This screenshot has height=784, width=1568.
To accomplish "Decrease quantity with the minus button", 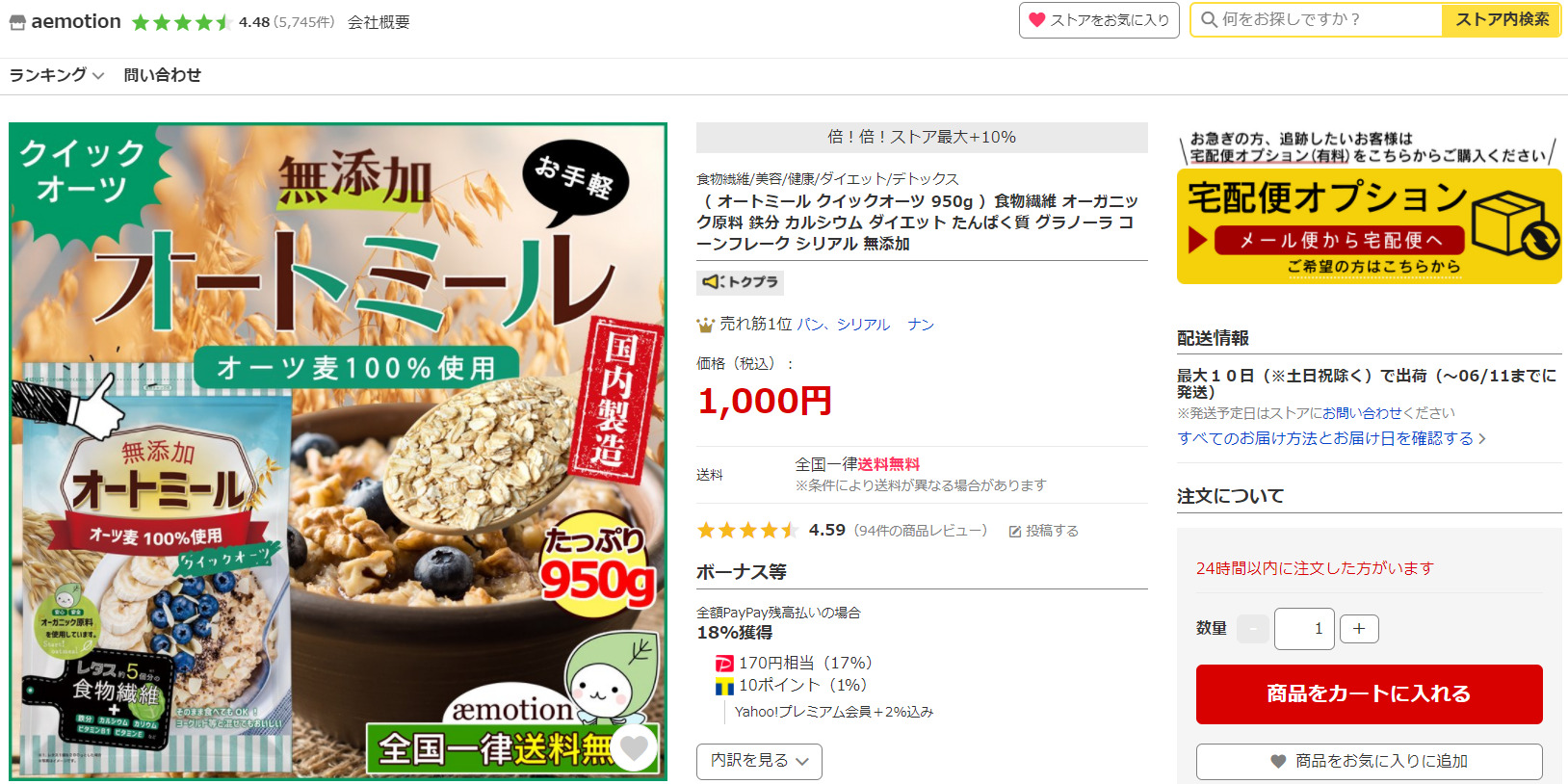I will (x=1252, y=629).
